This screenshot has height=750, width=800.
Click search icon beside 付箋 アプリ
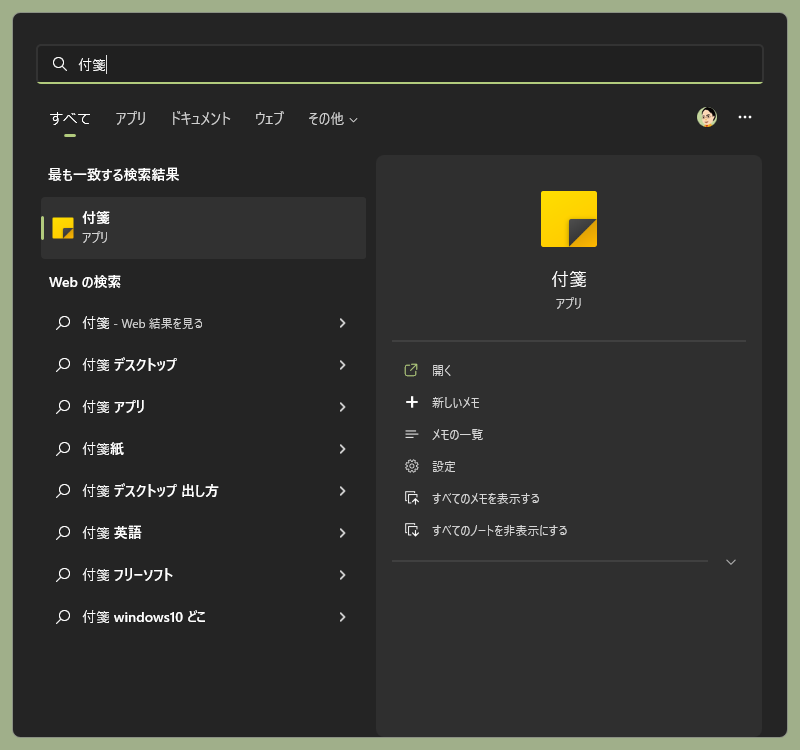tap(63, 407)
